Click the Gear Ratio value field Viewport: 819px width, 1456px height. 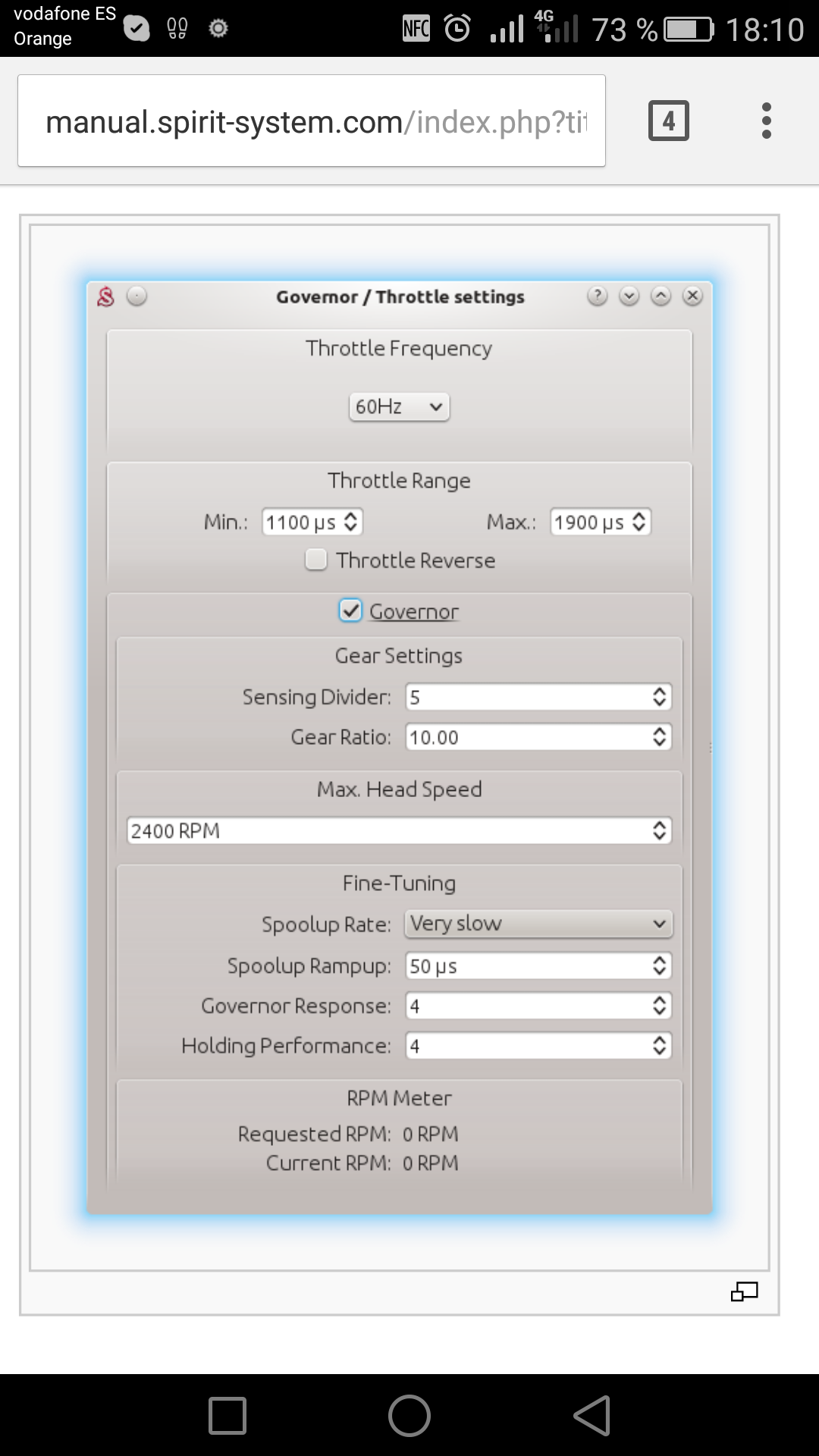pos(523,737)
